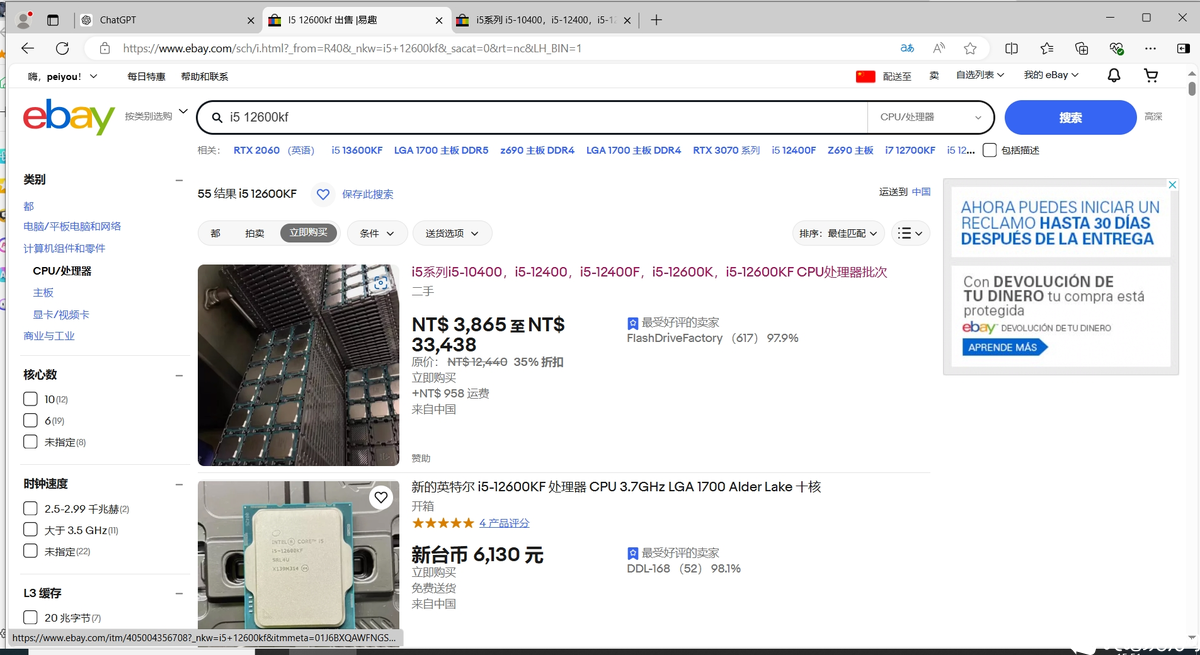Reload the eBay page
The image size is (1200, 655).
62,48
